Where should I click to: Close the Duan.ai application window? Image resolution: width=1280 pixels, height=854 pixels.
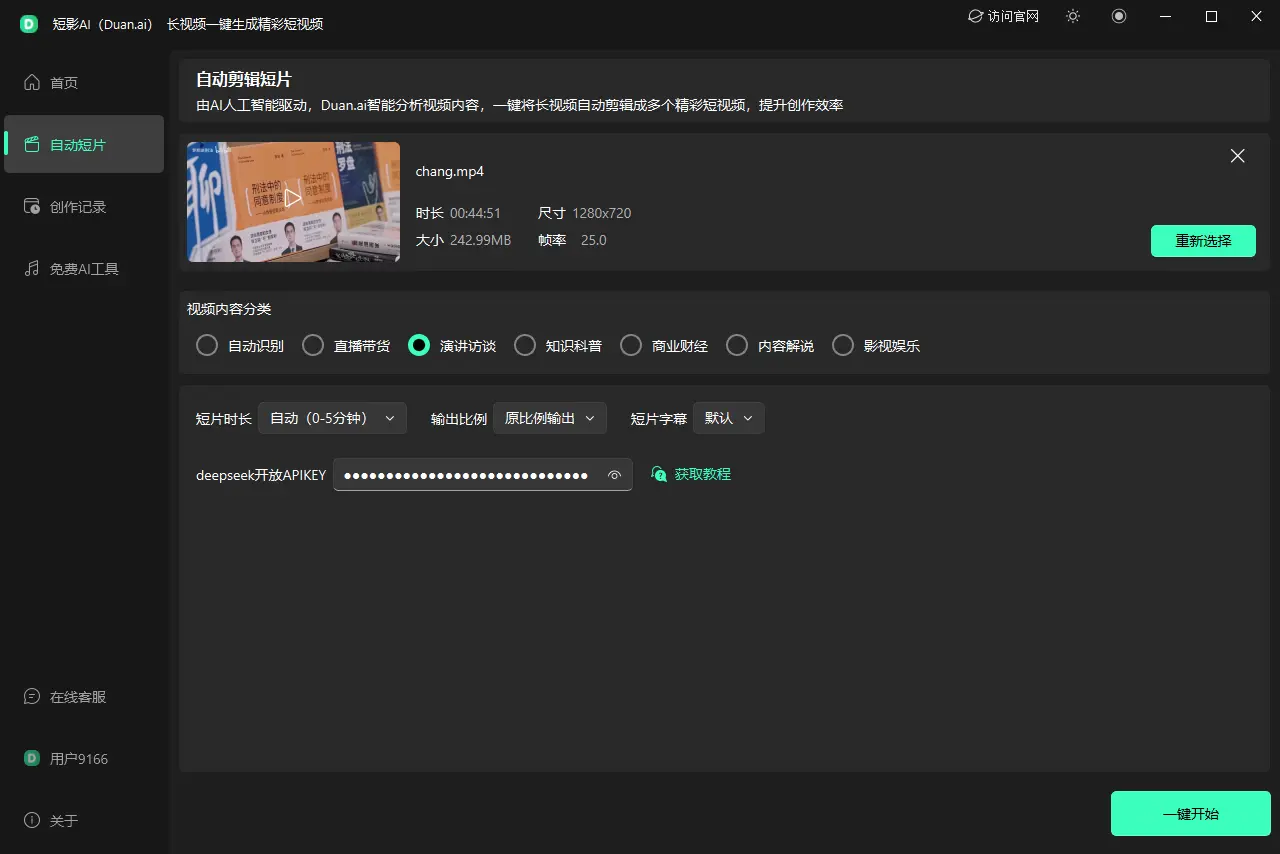pos(1257,16)
